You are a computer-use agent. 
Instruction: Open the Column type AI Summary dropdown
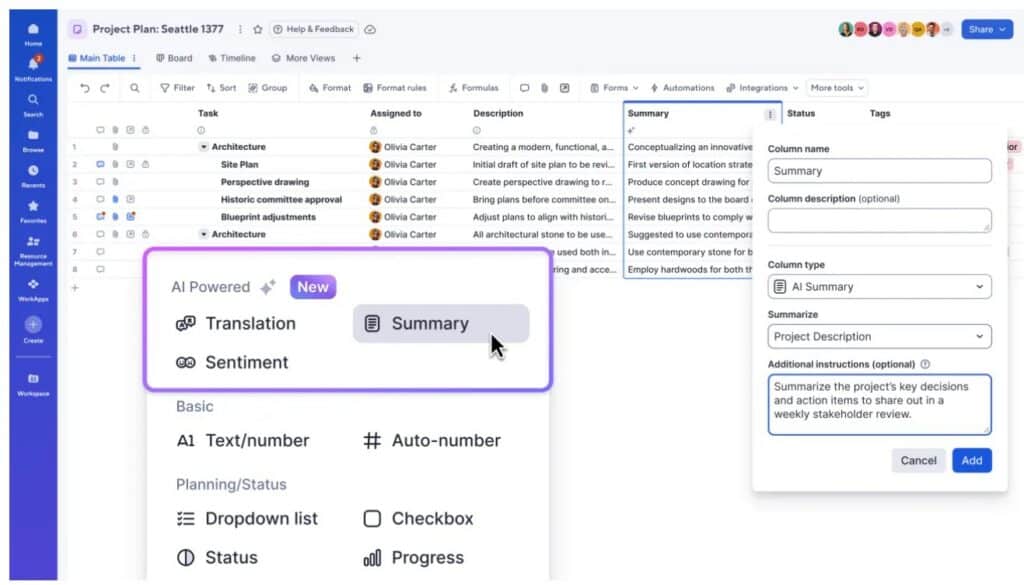879,287
